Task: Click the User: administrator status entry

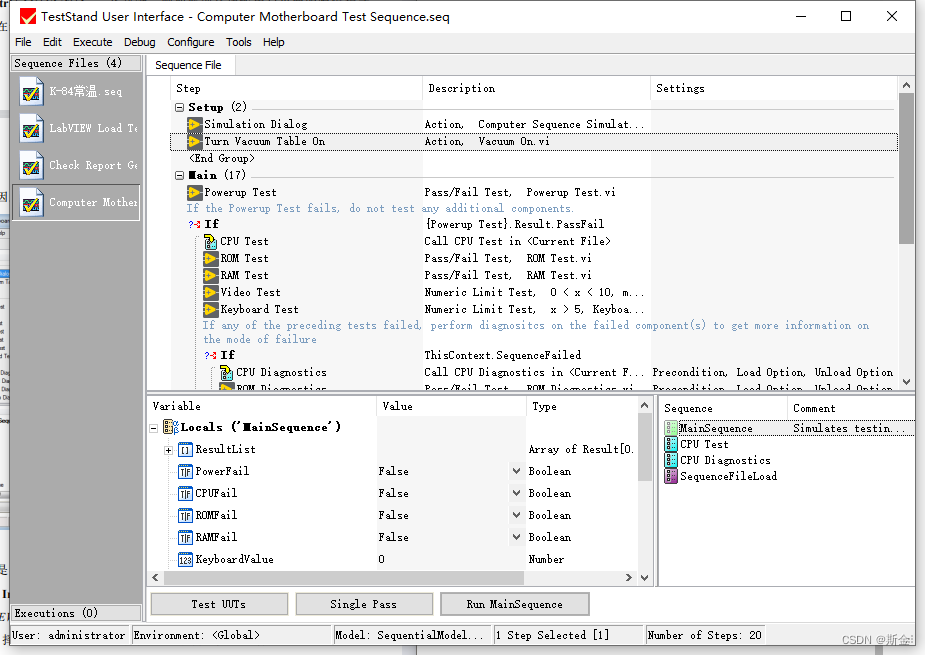Action: tap(68, 636)
